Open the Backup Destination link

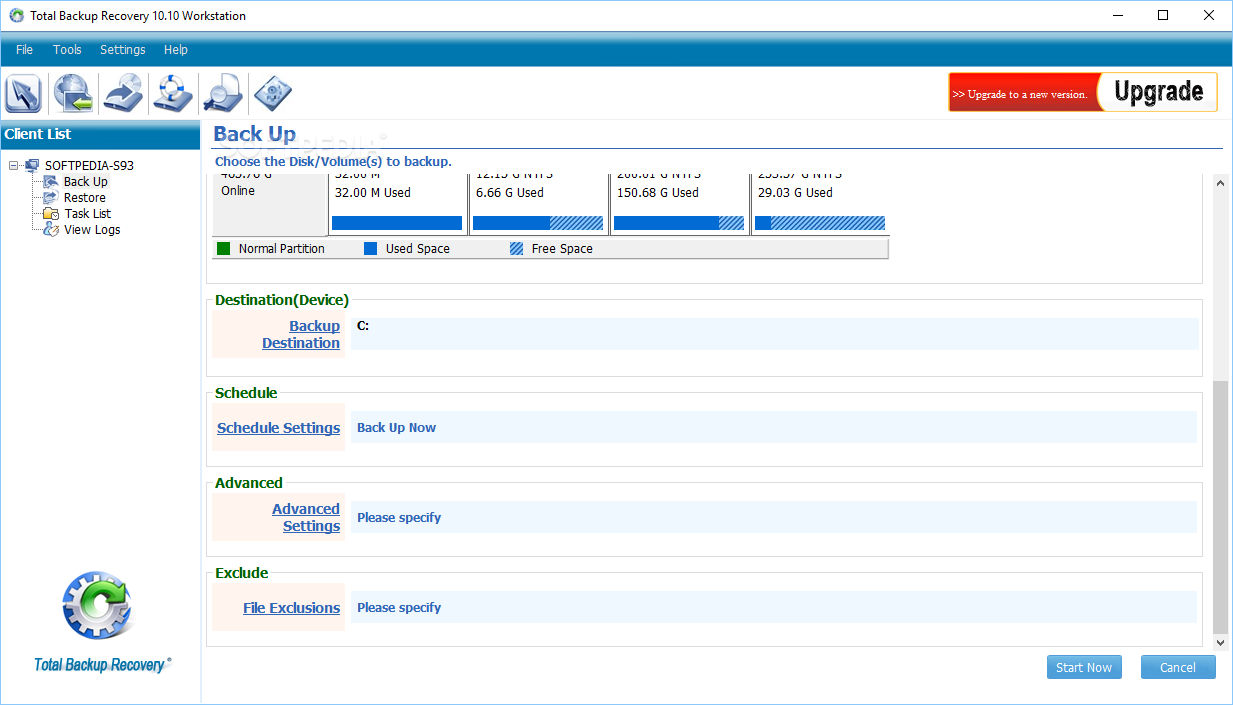click(x=301, y=334)
